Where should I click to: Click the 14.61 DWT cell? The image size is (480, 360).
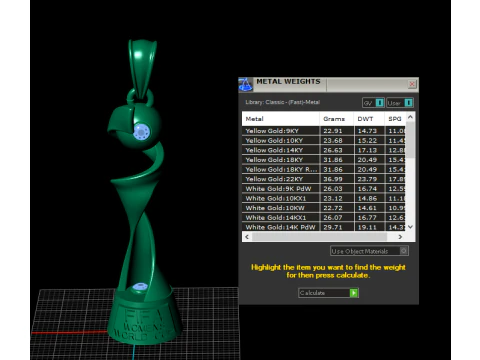pyautogui.click(x=369, y=208)
